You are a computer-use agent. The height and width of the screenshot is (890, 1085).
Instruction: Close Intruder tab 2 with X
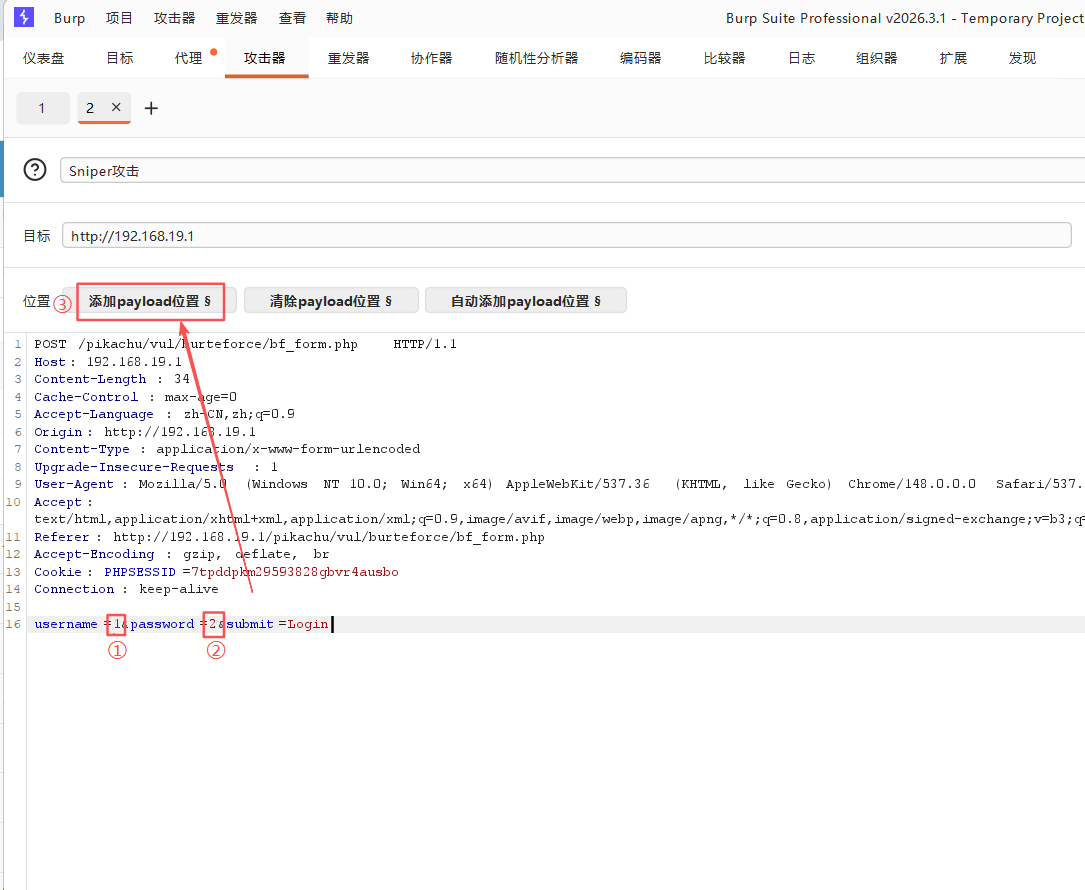[x=116, y=107]
